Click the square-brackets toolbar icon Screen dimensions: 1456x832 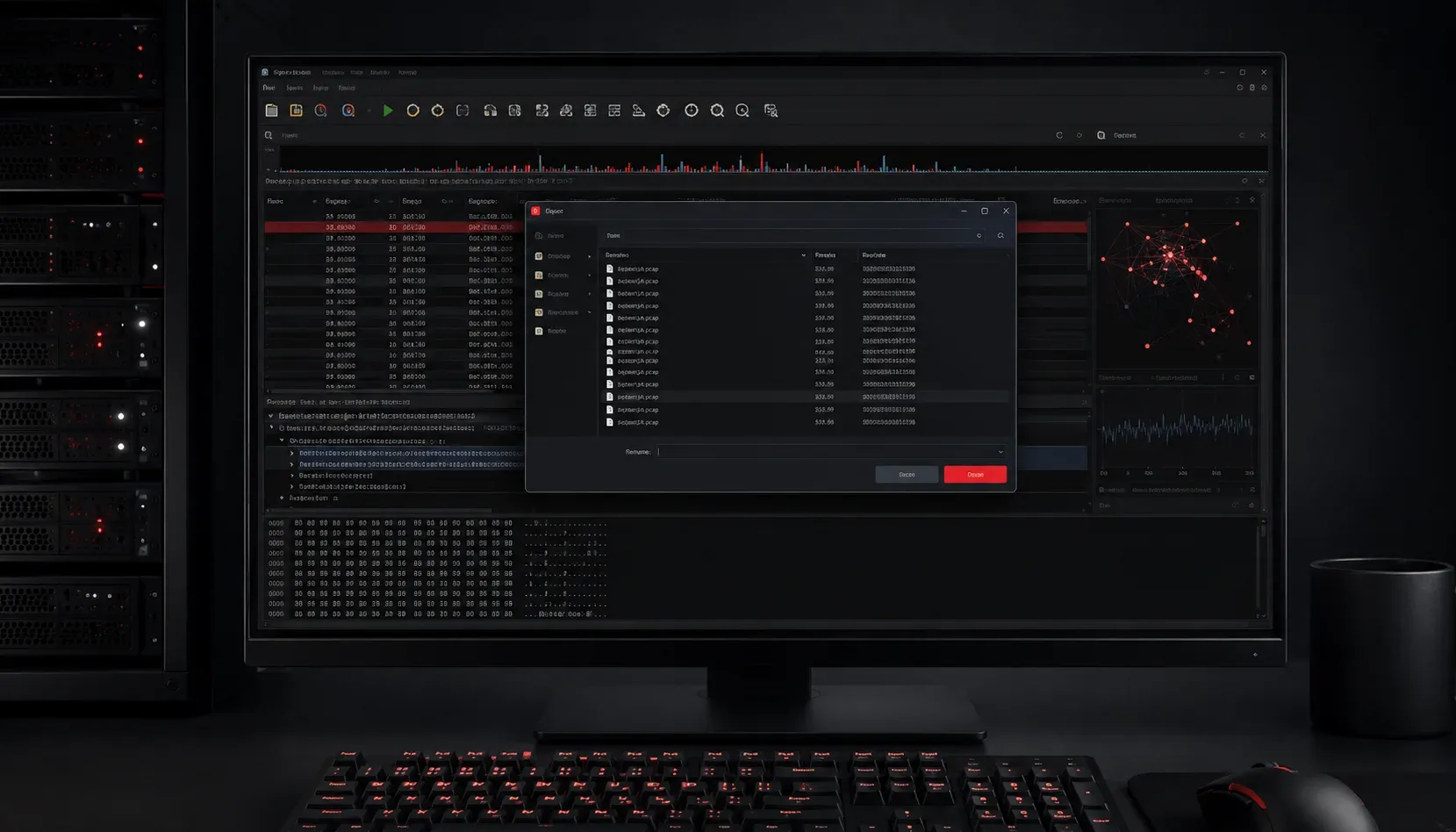point(463,111)
